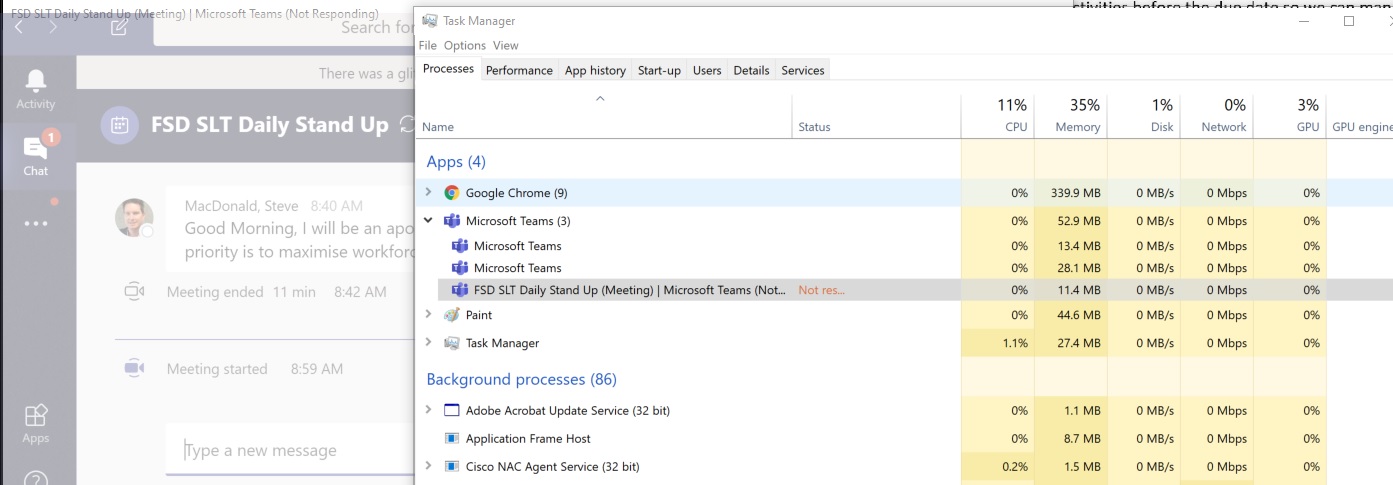Switch to the App history tab
Viewport: 1393px width, 485px height.
[595, 70]
